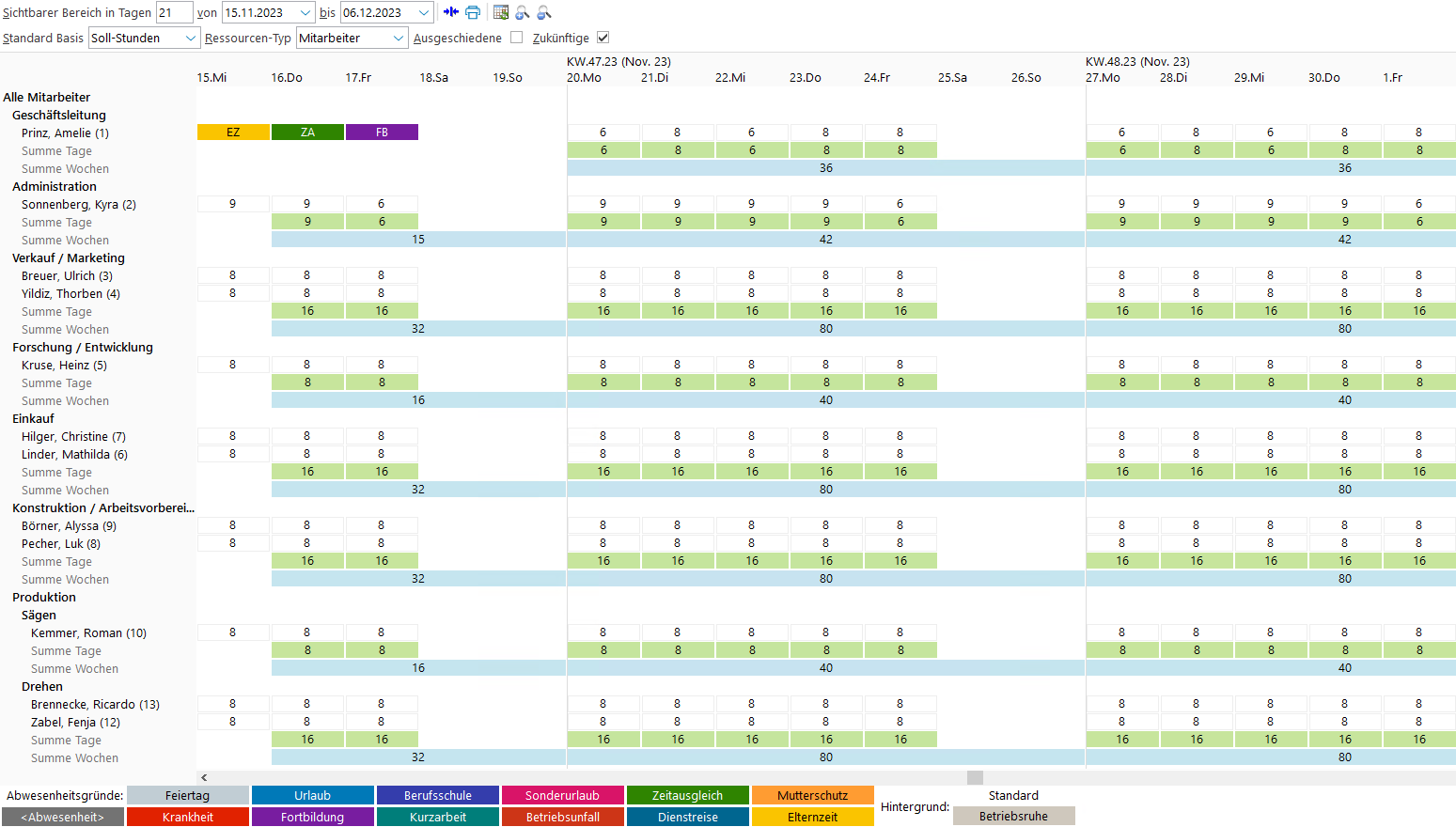Open the Ressourcen-Typ Mitarbeiter dropdown

pyautogui.click(x=399, y=38)
